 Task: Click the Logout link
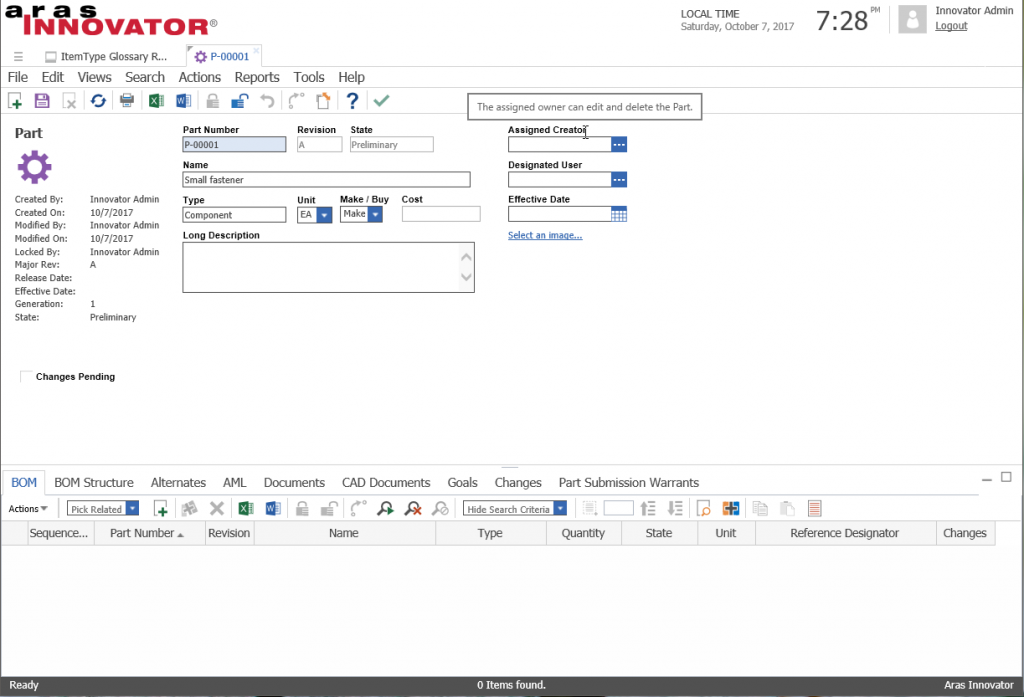click(951, 26)
